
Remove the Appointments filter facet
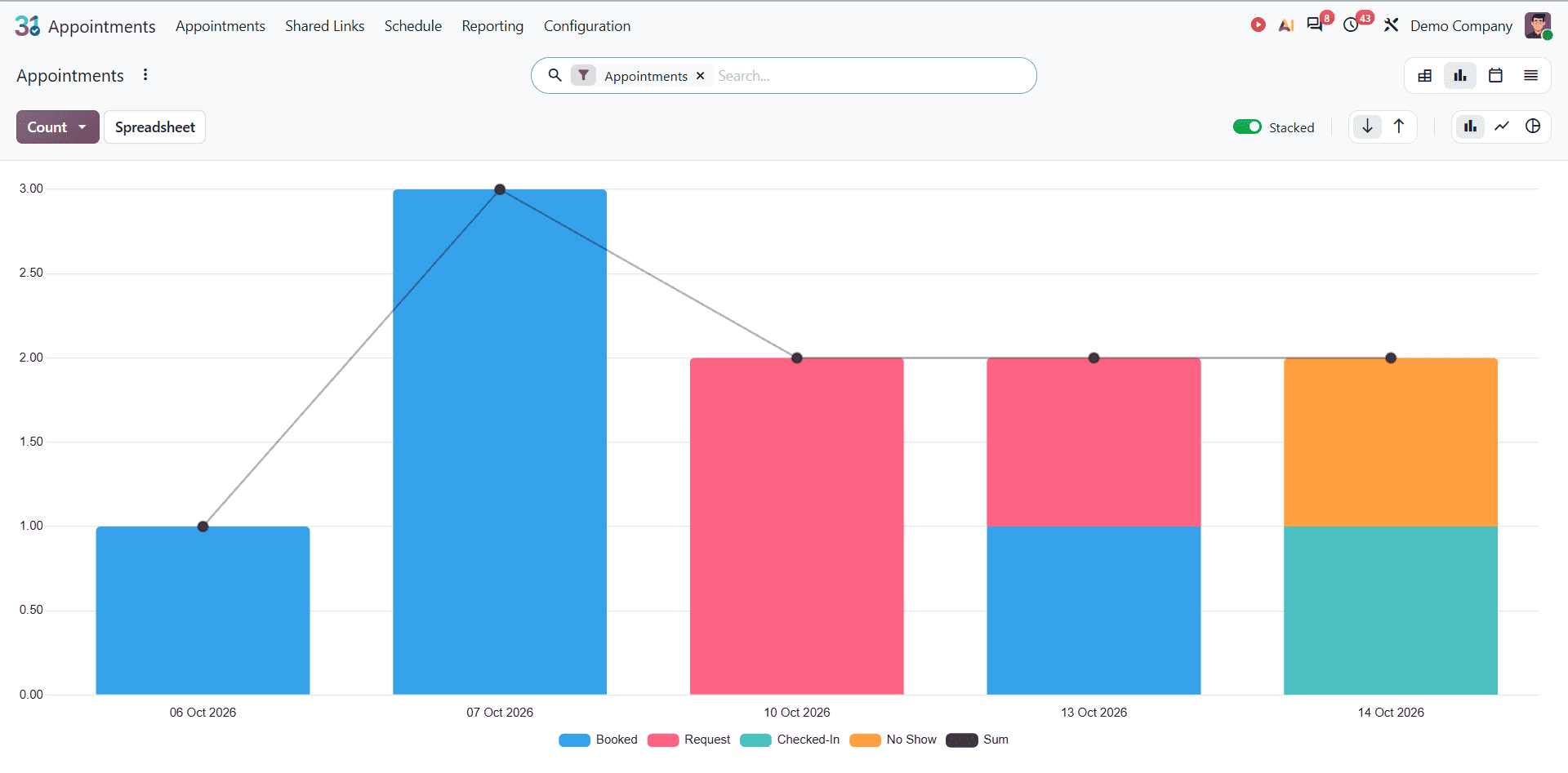700,76
